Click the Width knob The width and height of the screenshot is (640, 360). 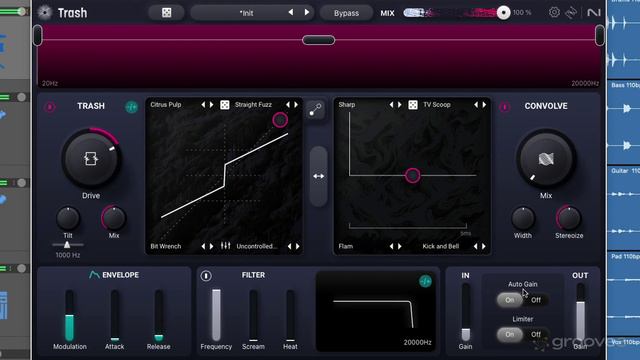click(523, 218)
